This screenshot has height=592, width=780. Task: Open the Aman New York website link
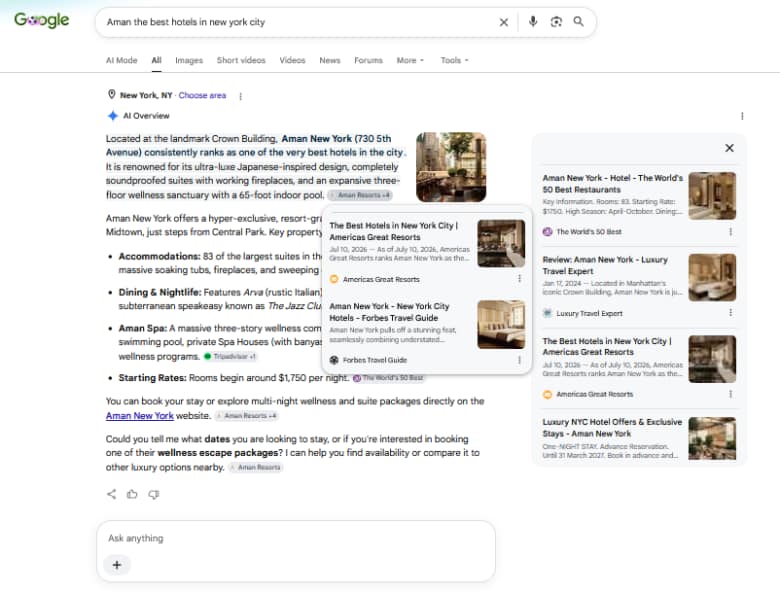tap(140, 415)
